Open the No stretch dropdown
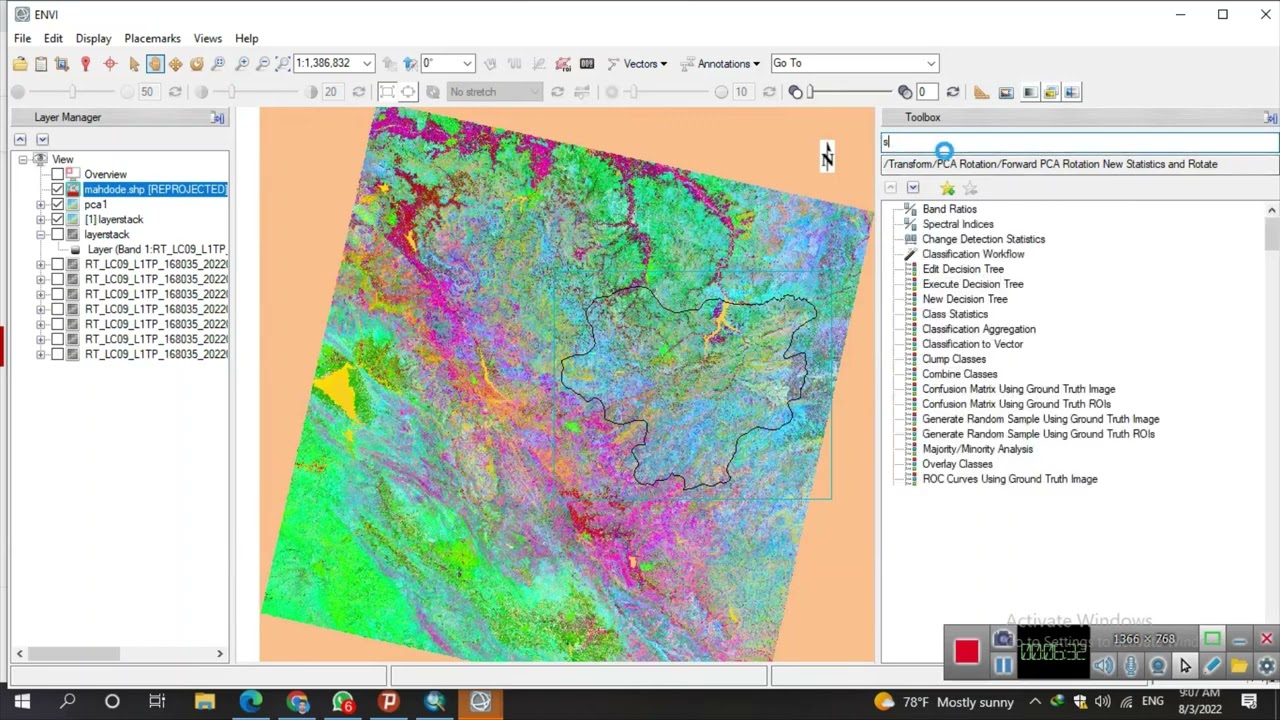The width and height of the screenshot is (1280, 720). point(494,92)
